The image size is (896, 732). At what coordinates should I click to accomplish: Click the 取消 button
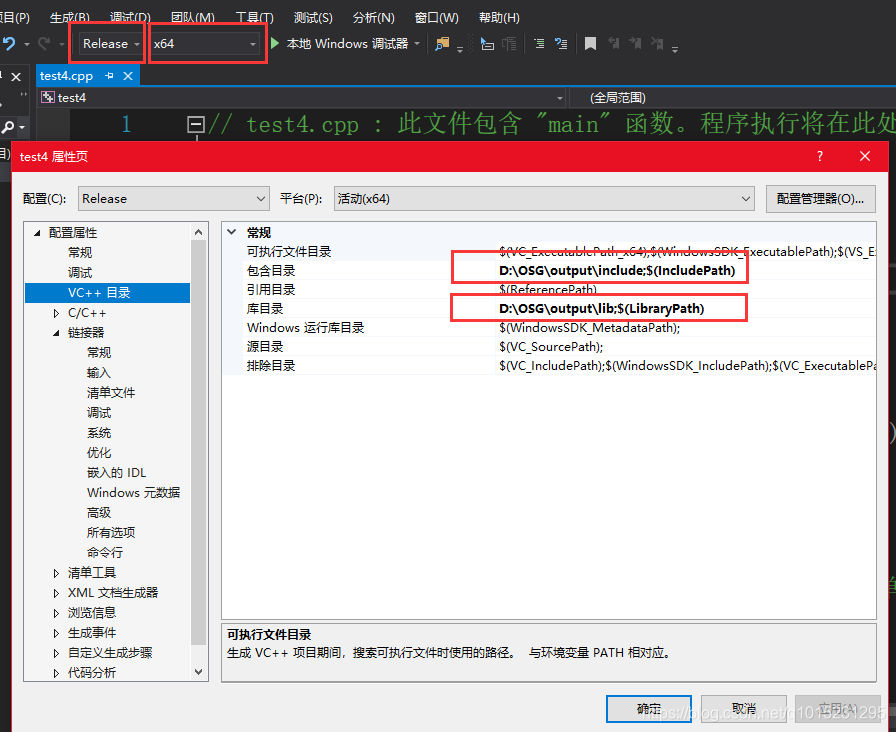[744, 709]
